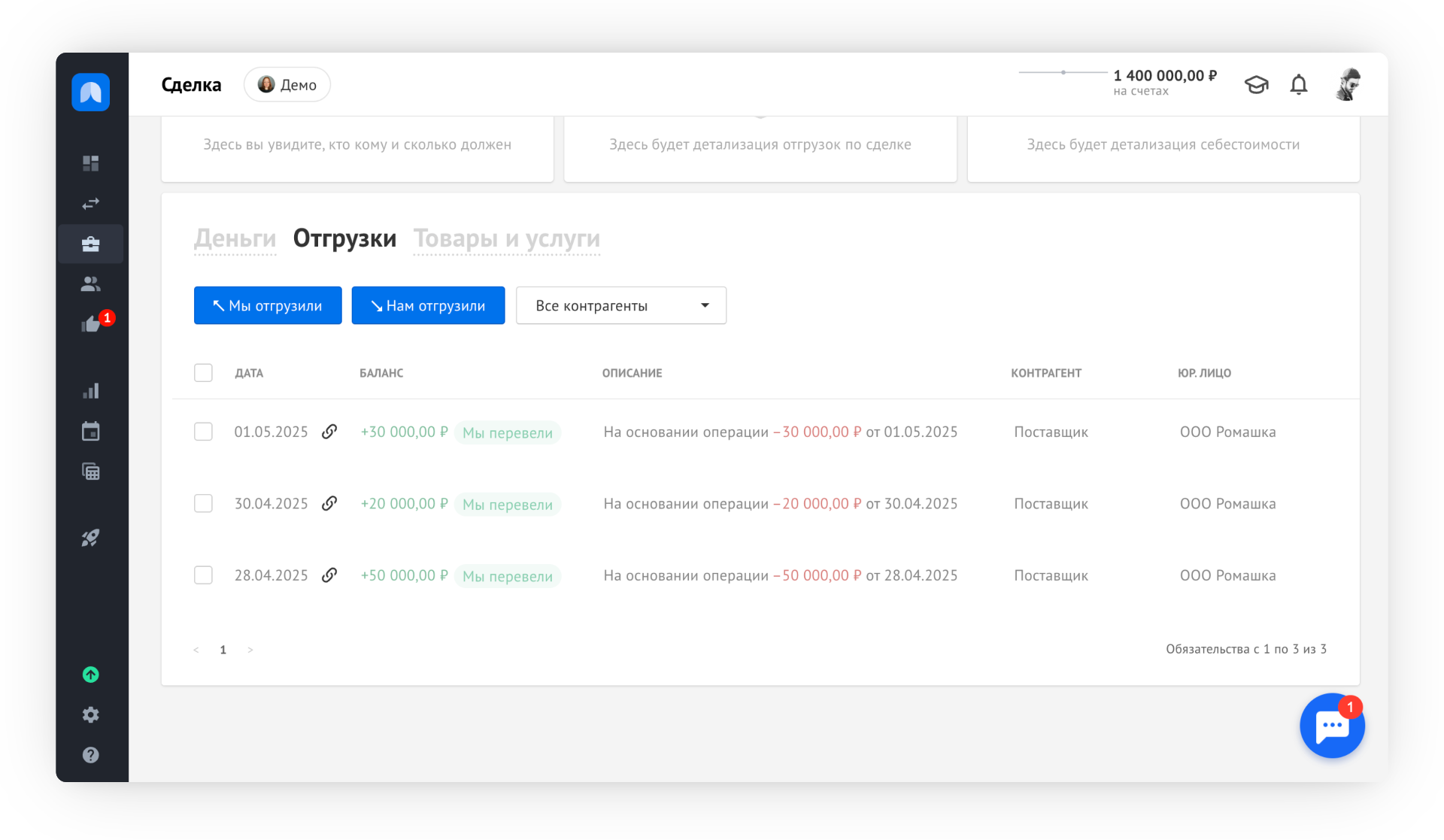Click the ЮР. ЛИЦО column header
The height and width of the screenshot is (840, 1444).
[x=1204, y=373]
